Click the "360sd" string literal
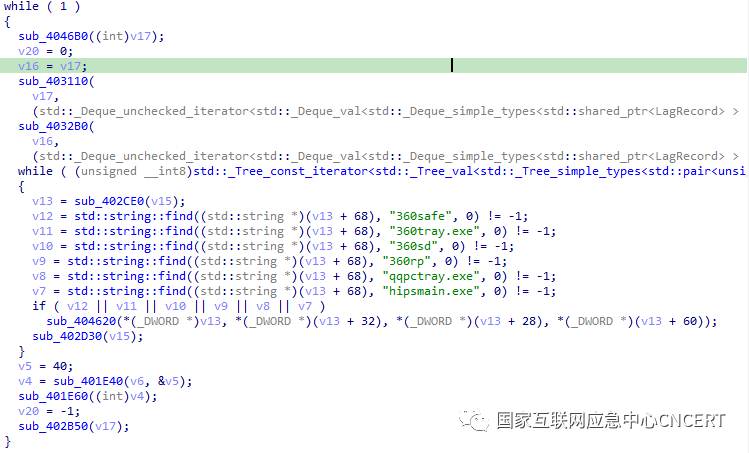The height and width of the screenshot is (453, 749). (x=413, y=246)
